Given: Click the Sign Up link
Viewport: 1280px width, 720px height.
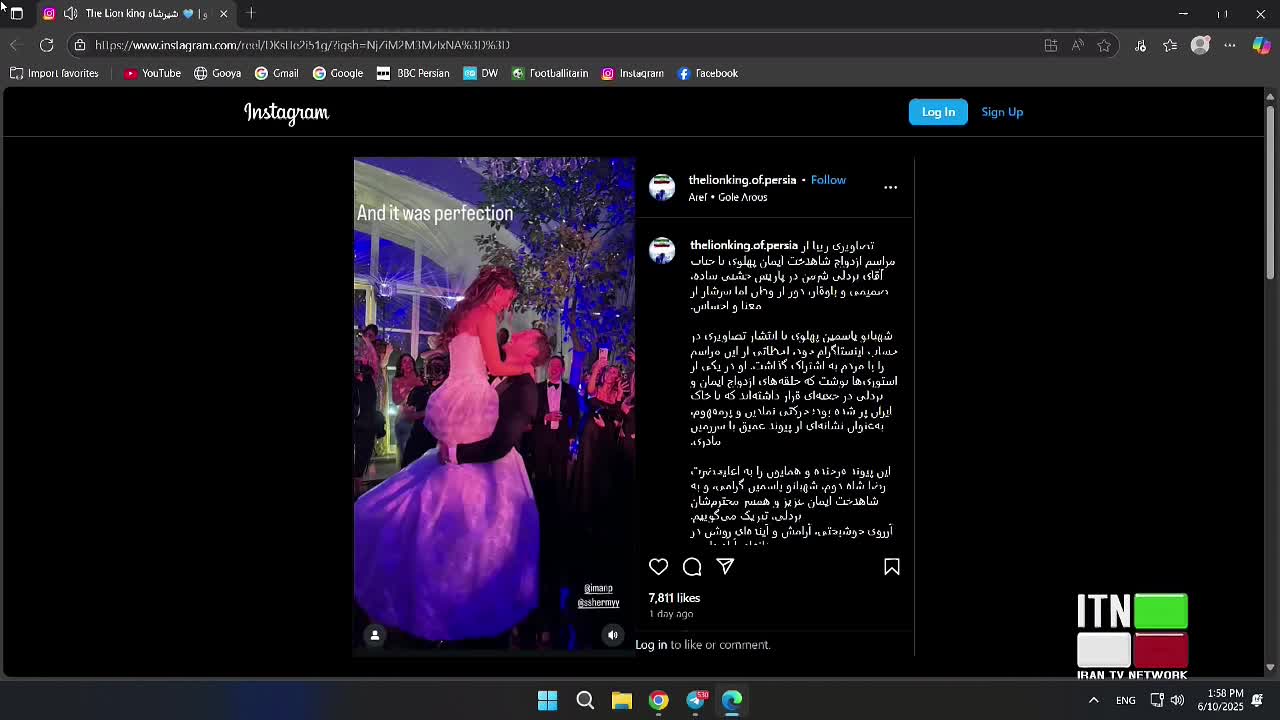Looking at the screenshot, I should tap(1002, 112).
